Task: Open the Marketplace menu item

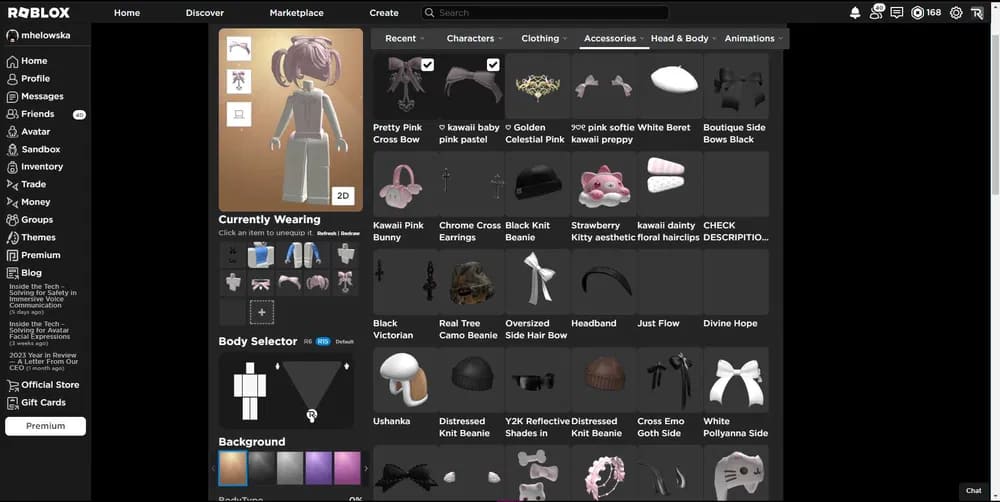Action: pyautogui.click(x=296, y=13)
